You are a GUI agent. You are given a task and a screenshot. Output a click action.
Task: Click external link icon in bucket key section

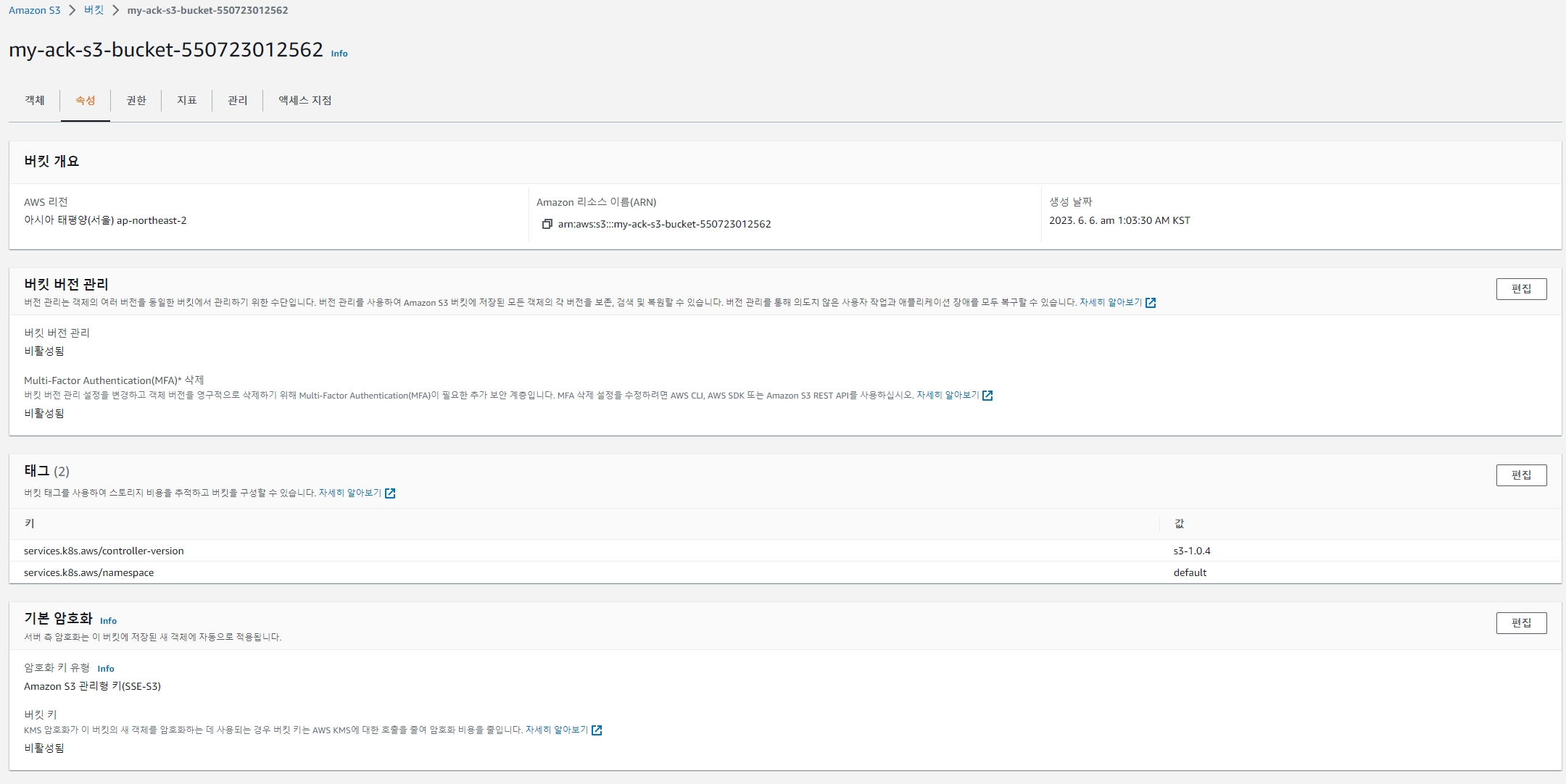click(x=597, y=730)
